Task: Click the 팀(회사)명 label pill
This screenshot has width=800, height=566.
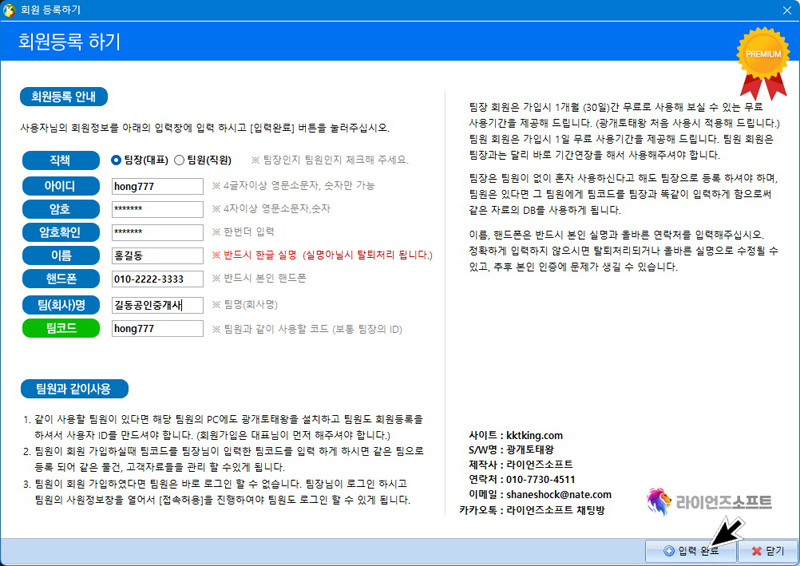Action: pos(61,305)
